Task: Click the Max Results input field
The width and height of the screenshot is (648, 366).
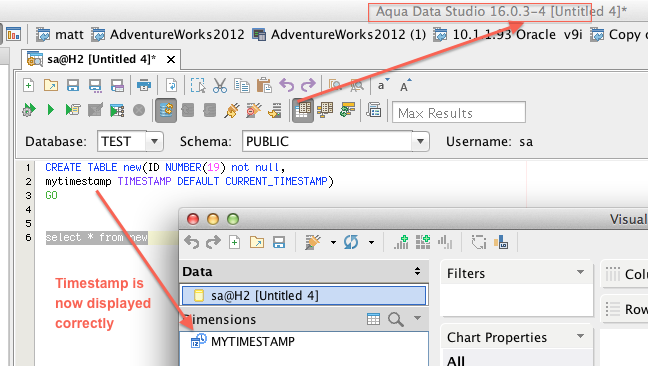Action: coord(459,112)
